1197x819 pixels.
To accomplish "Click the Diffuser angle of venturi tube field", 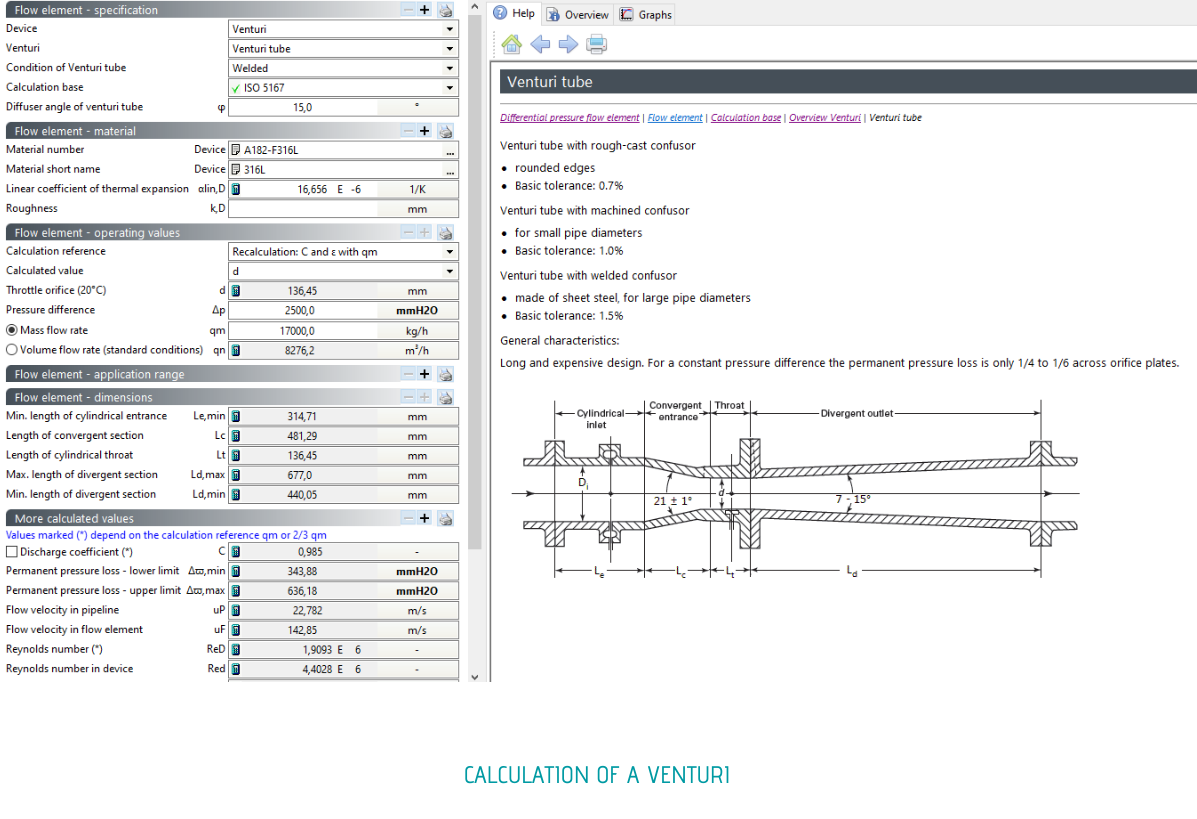I will 303,108.
